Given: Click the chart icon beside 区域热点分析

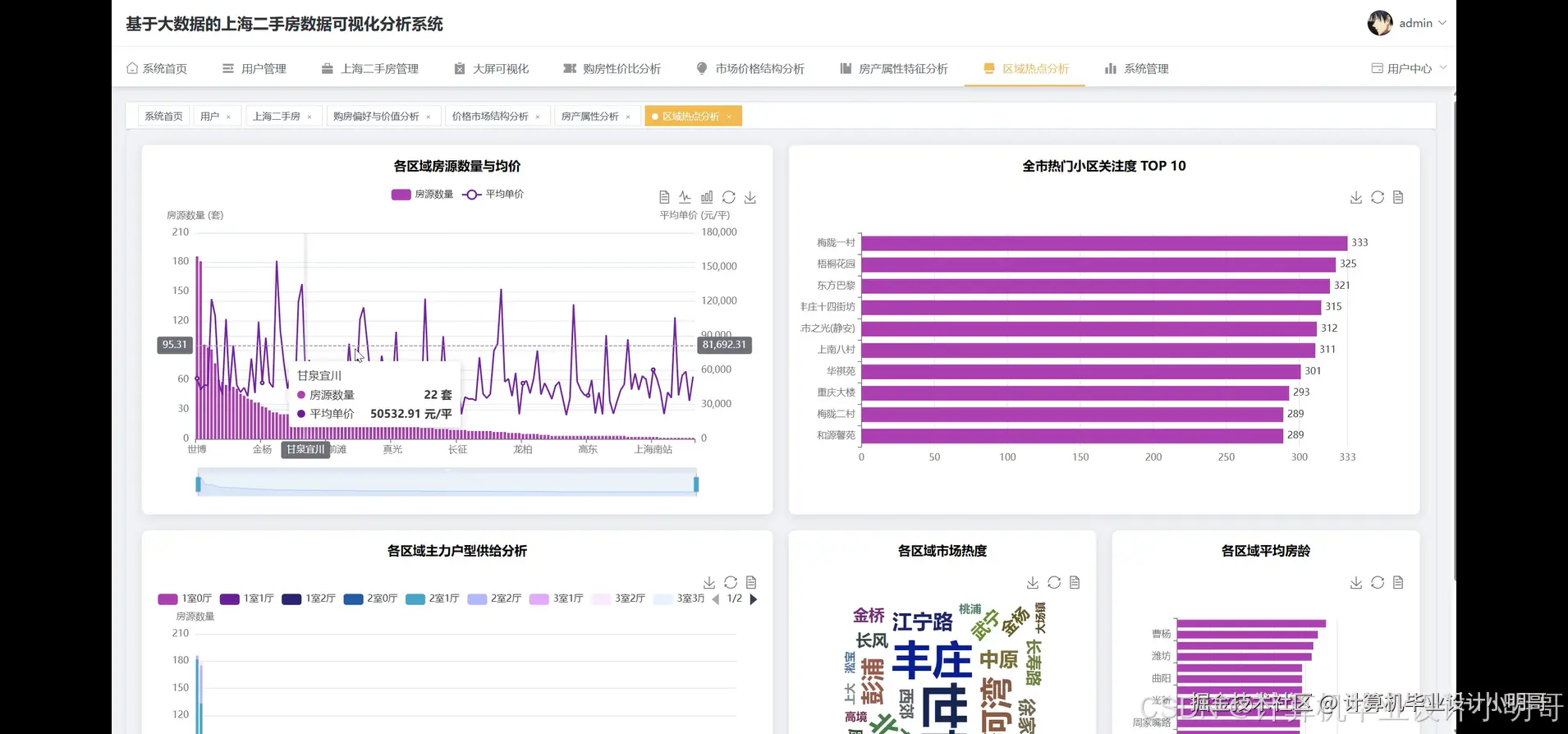Looking at the screenshot, I should click(x=989, y=68).
